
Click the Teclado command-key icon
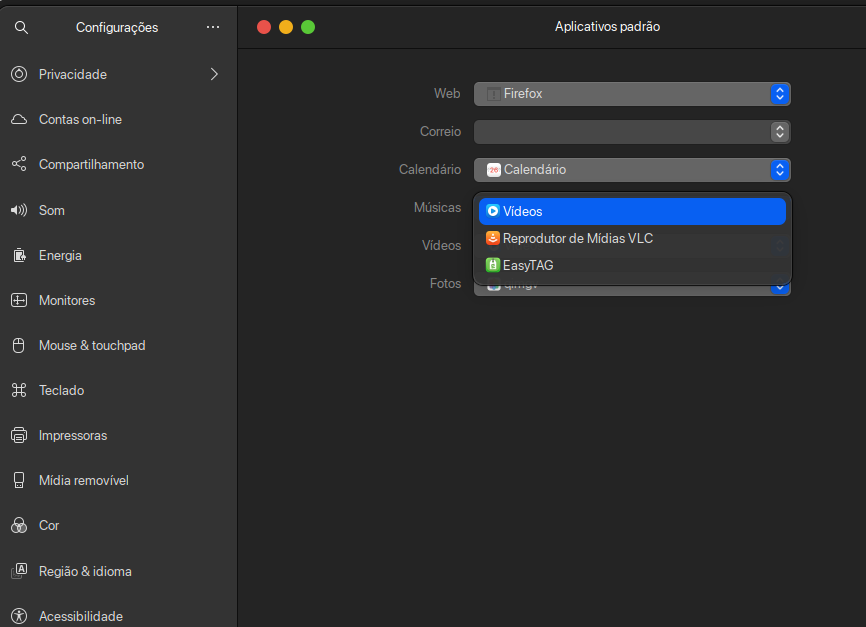[x=19, y=390]
